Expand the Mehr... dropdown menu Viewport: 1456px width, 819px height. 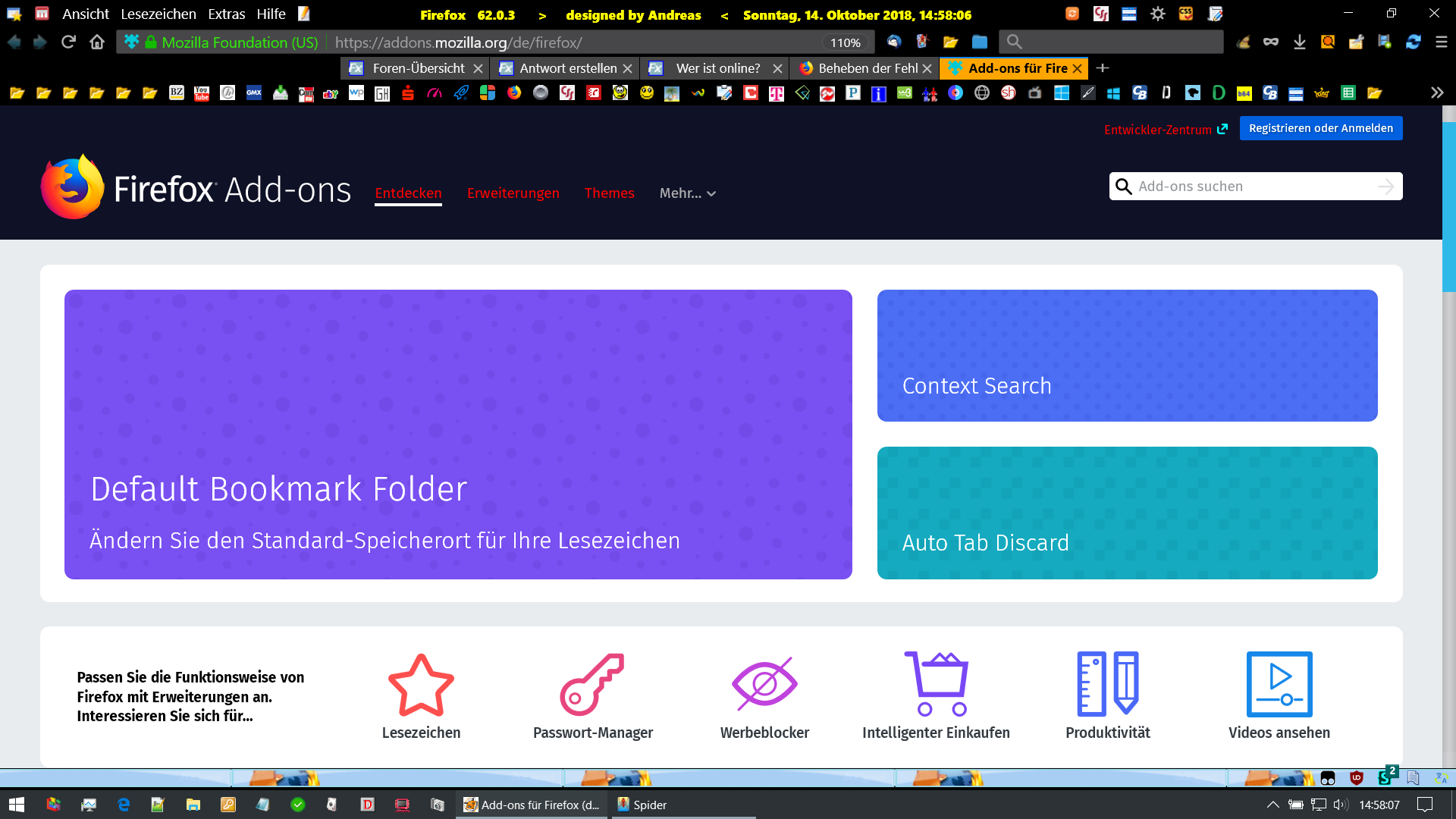tap(687, 193)
